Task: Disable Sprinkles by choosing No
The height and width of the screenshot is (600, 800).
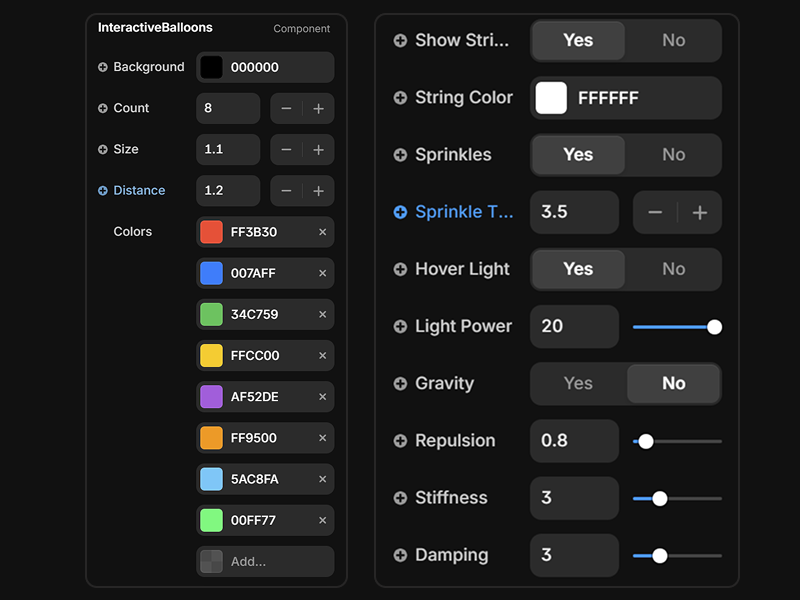Action: (x=673, y=155)
